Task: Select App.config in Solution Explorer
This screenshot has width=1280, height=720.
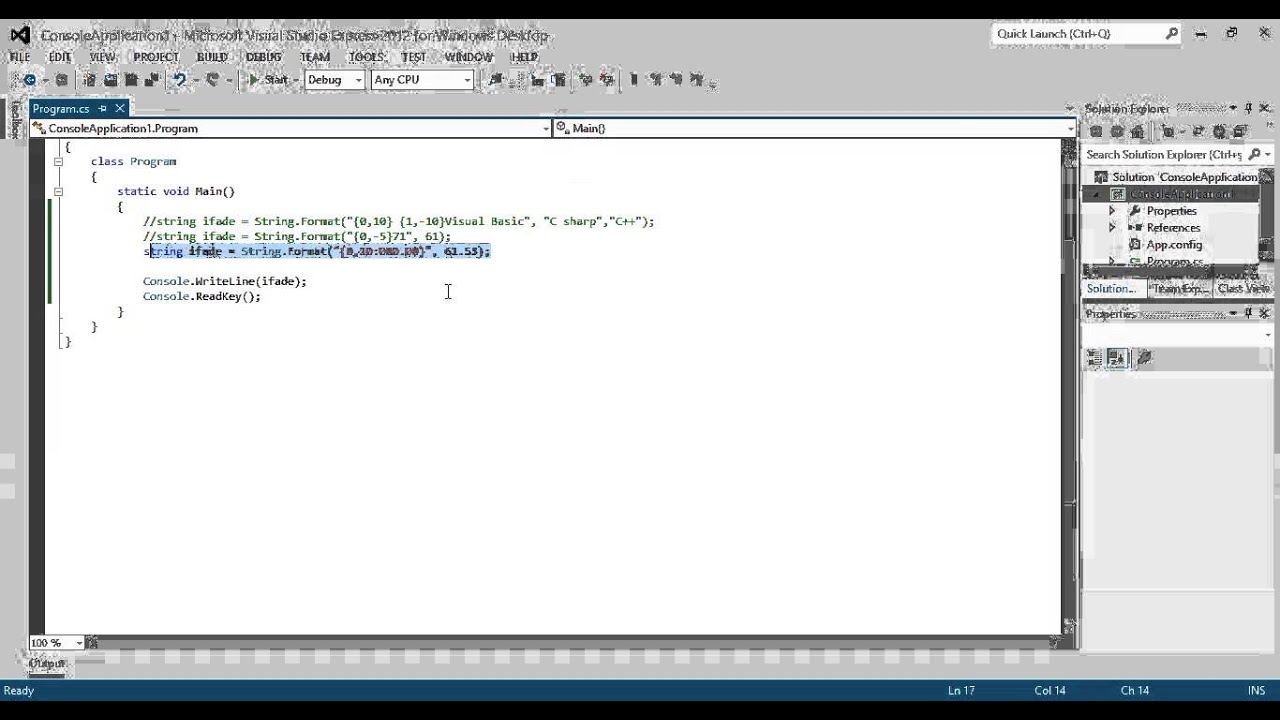Action: [1174, 245]
